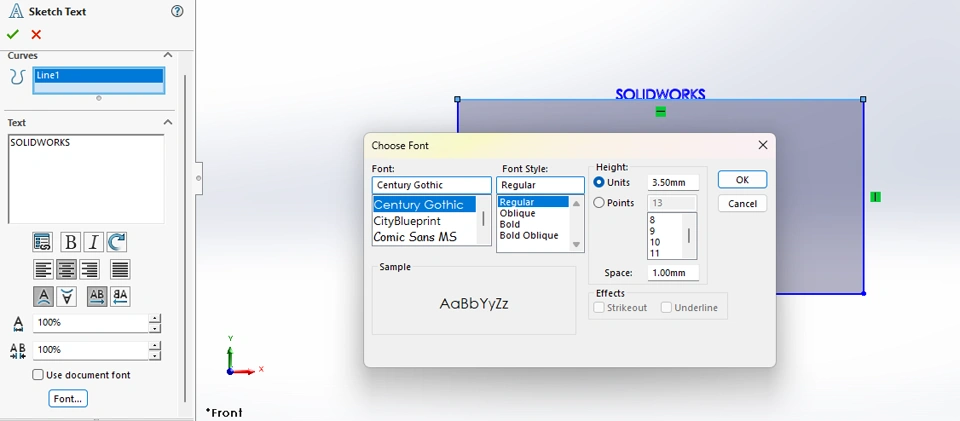This screenshot has width=960, height=421.
Task: Increase width factor with up arrow
Action: (155, 318)
